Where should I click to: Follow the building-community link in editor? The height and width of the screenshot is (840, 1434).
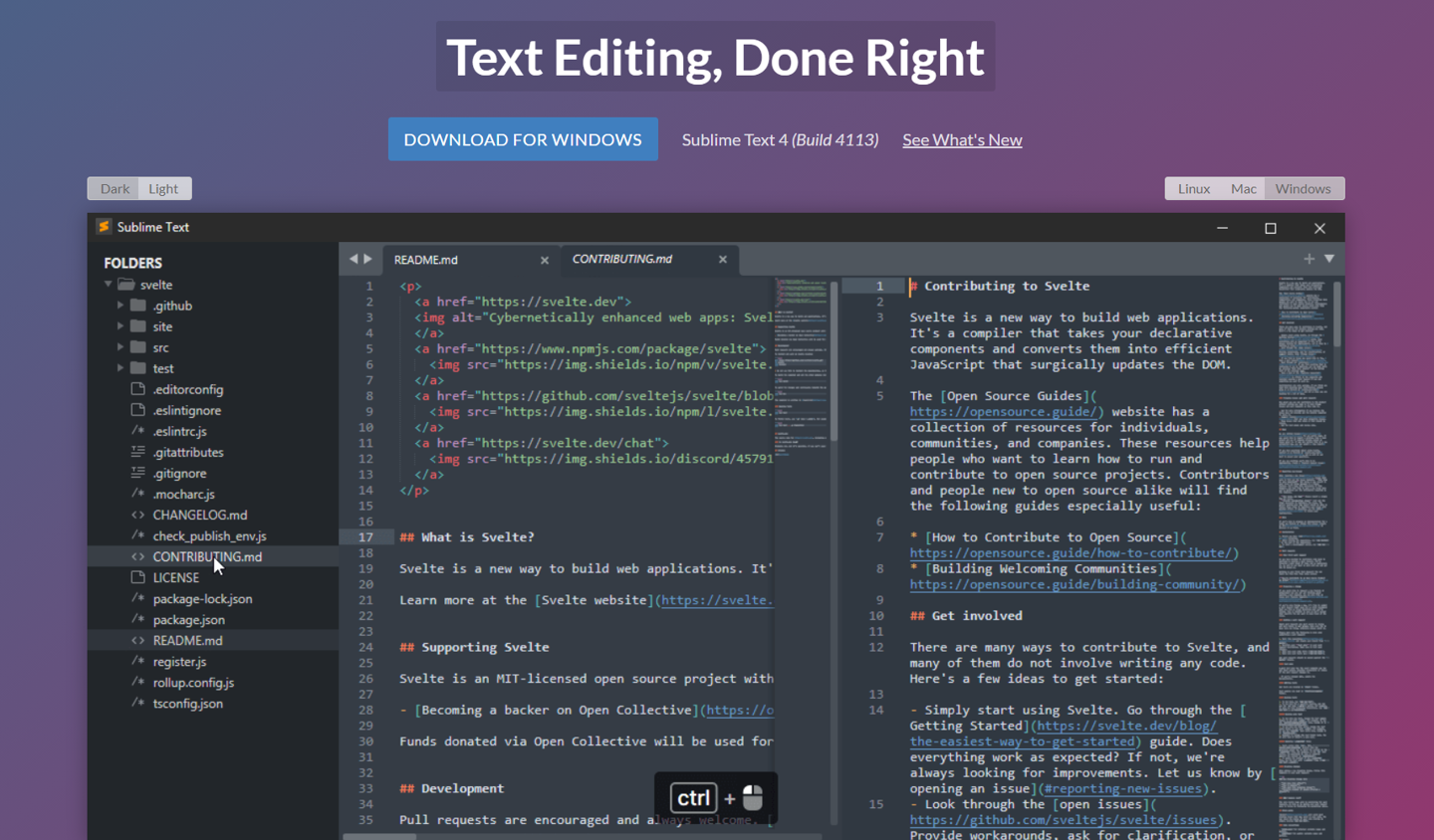pyautogui.click(x=1076, y=584)
